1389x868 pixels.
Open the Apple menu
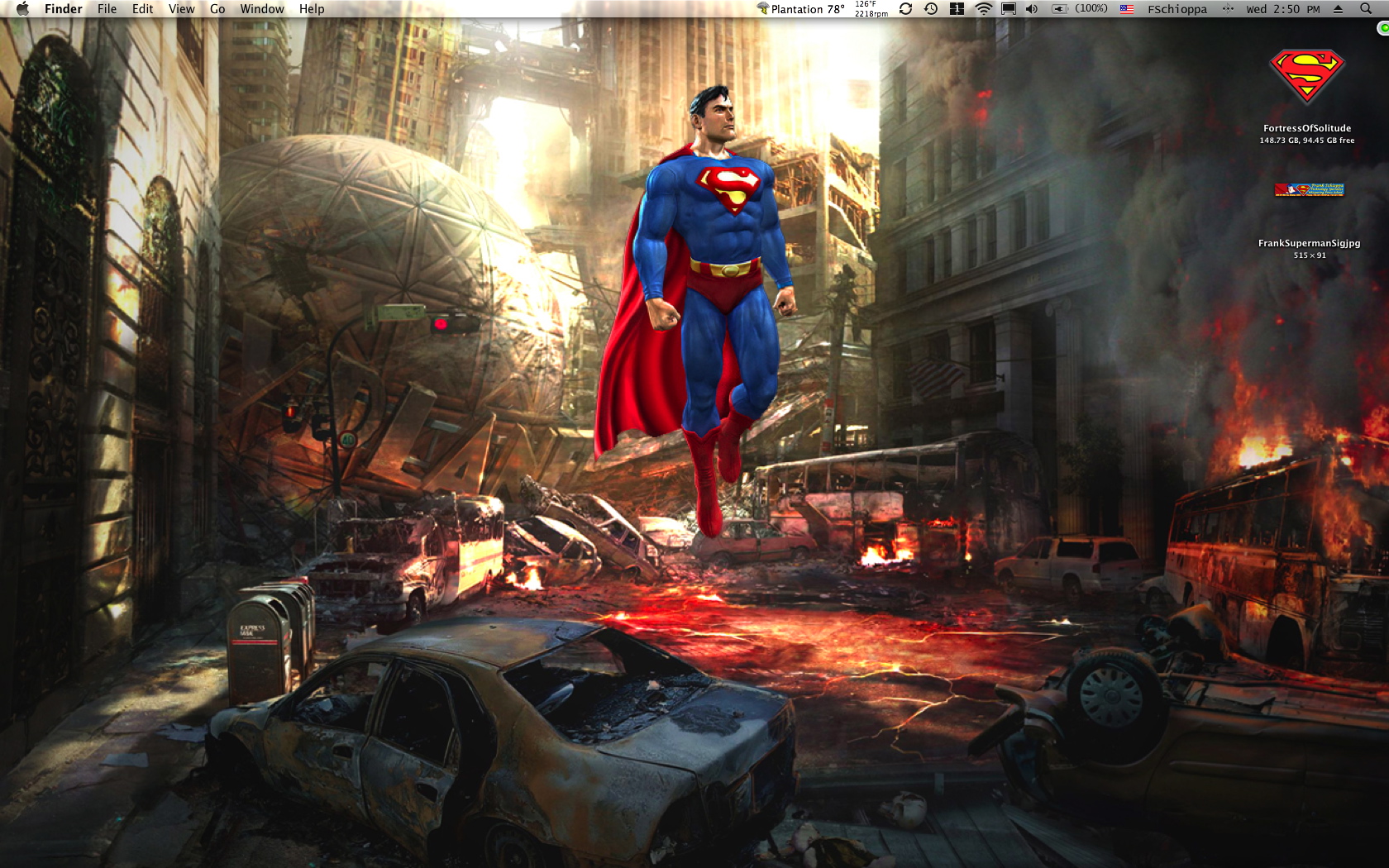tap(22, 8)
